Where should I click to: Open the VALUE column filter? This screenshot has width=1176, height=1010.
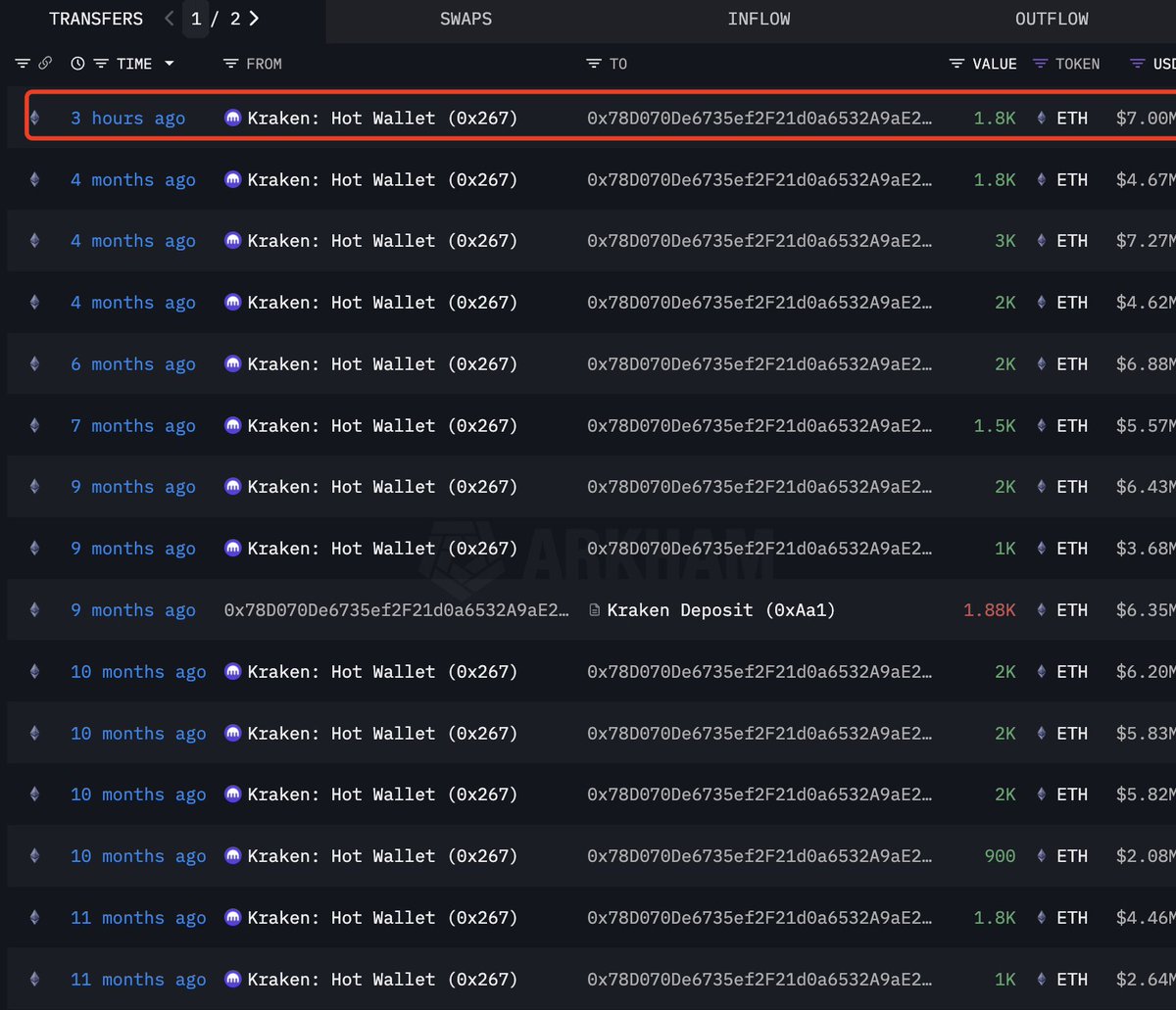click(x=956, y=64)
